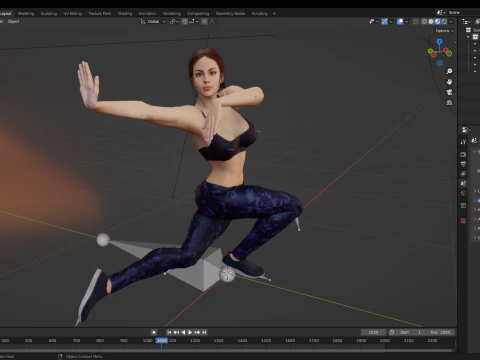Image resolution: width=480 pixels, height=360 pixels.
Task: Open the UV Editing workspace tab
Action: [x=72, y=14]
